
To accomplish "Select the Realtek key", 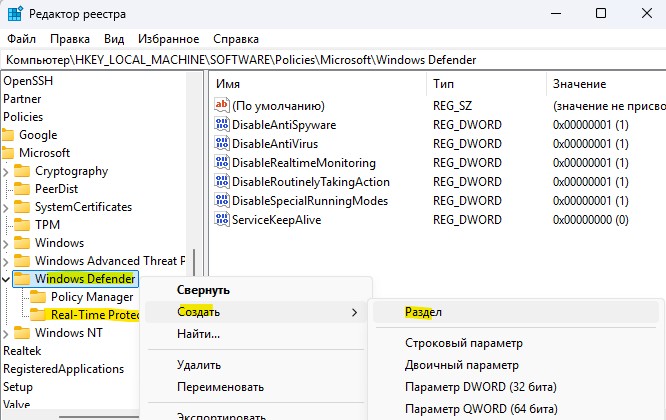I will (22, 351).
